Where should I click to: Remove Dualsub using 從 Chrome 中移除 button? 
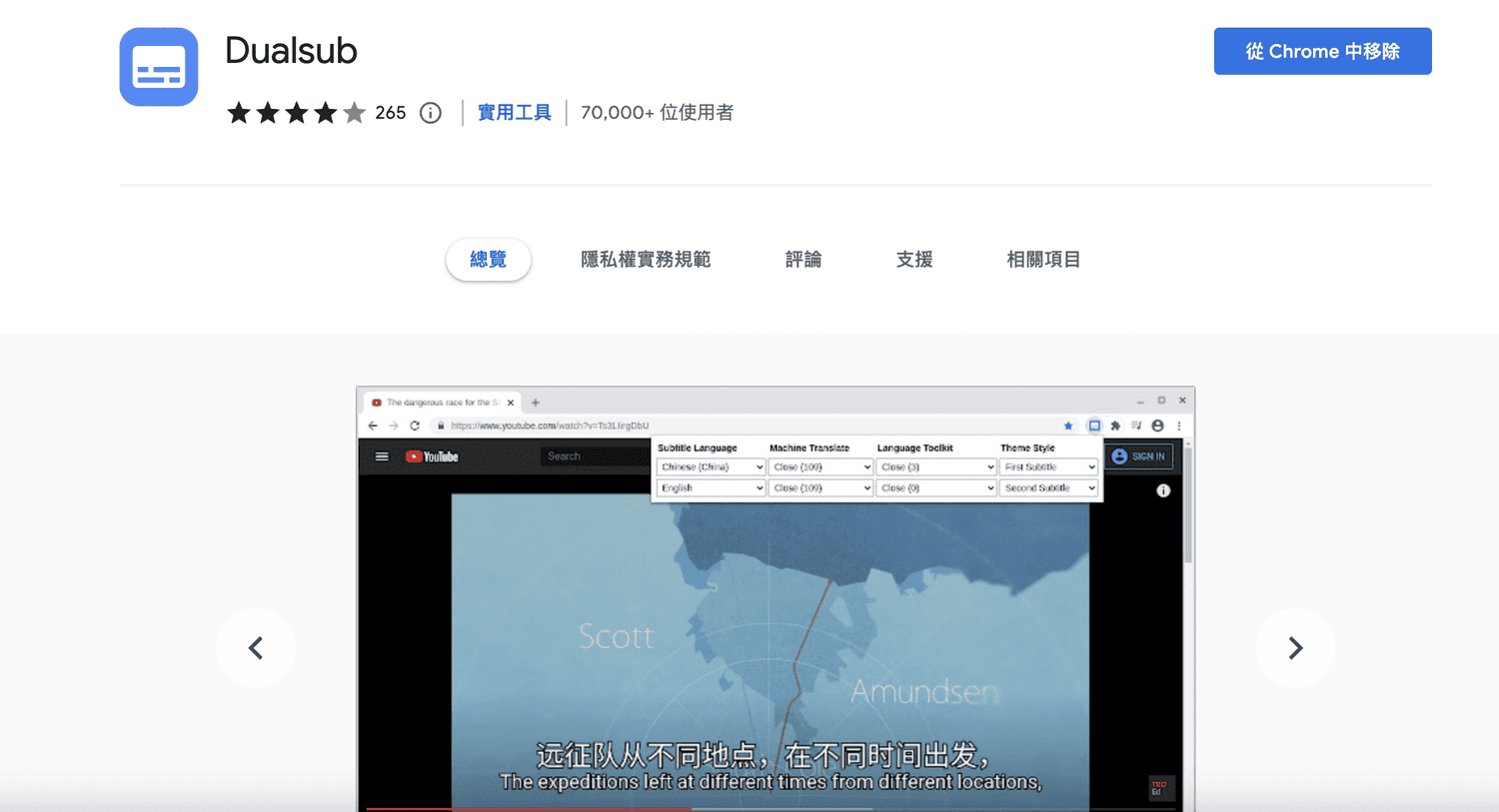tap(1322, 51)
